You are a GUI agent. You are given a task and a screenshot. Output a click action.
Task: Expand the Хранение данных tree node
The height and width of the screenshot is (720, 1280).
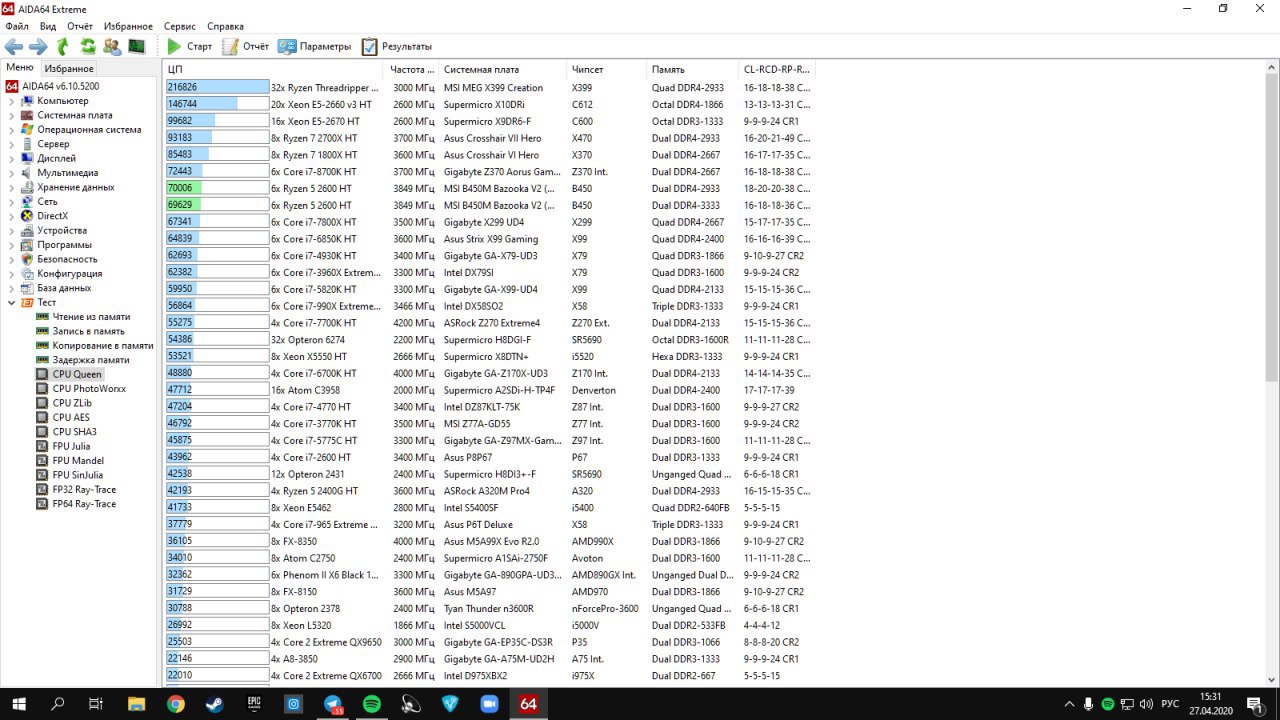(11, 187)
